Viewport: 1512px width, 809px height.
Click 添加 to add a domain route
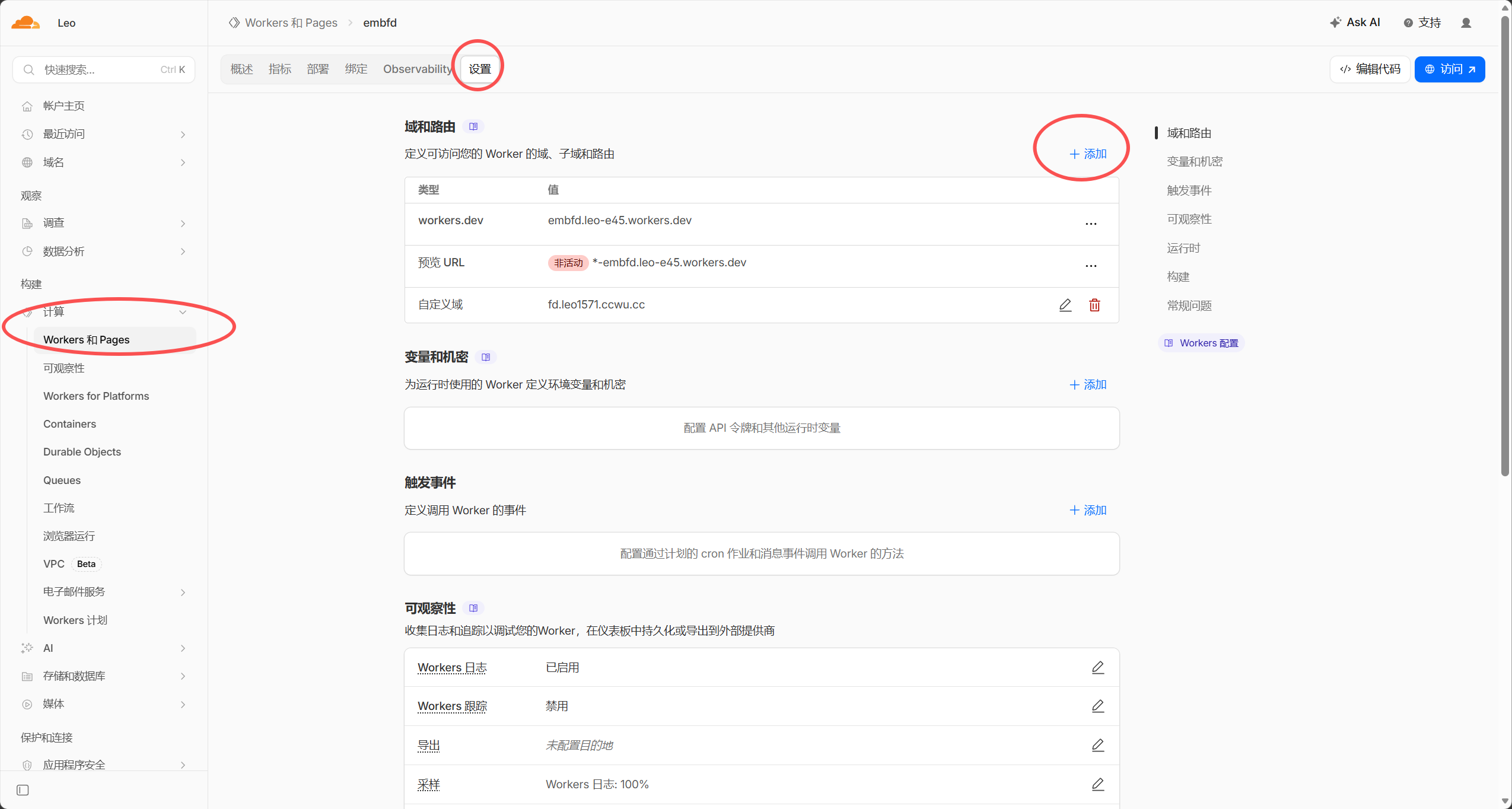[1088, 154]
